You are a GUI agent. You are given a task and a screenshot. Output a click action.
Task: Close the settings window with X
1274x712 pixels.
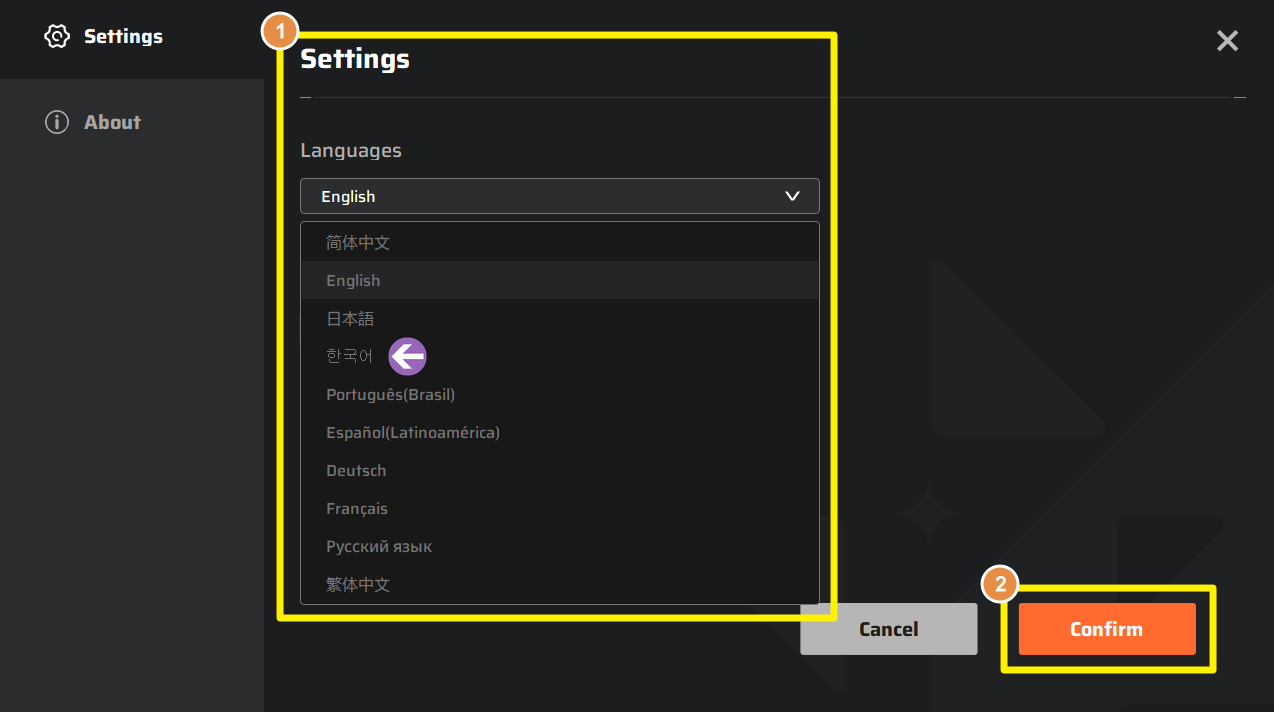click(x=1227, y=40)
